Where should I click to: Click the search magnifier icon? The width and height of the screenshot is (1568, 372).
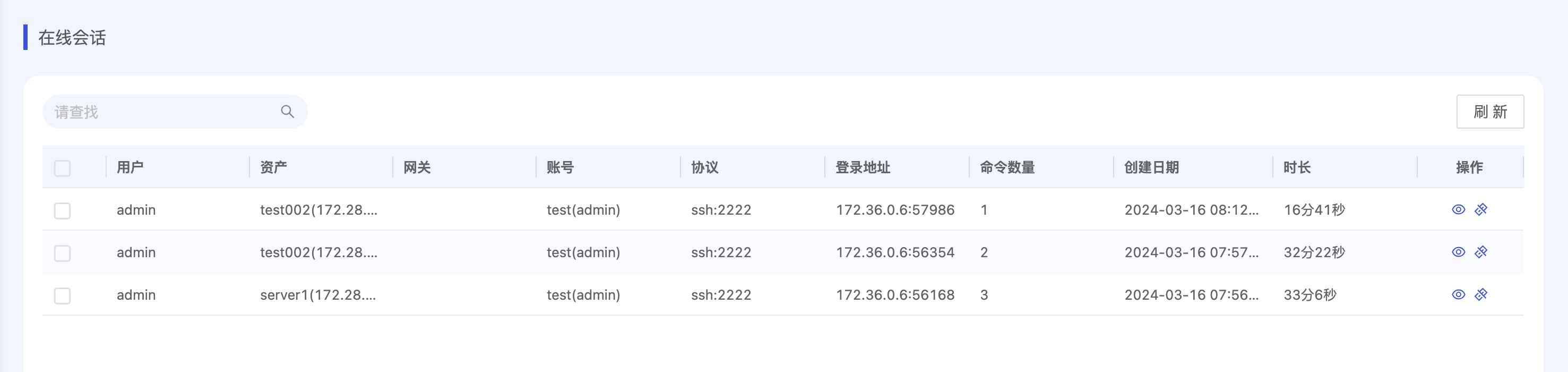(287, 112)
